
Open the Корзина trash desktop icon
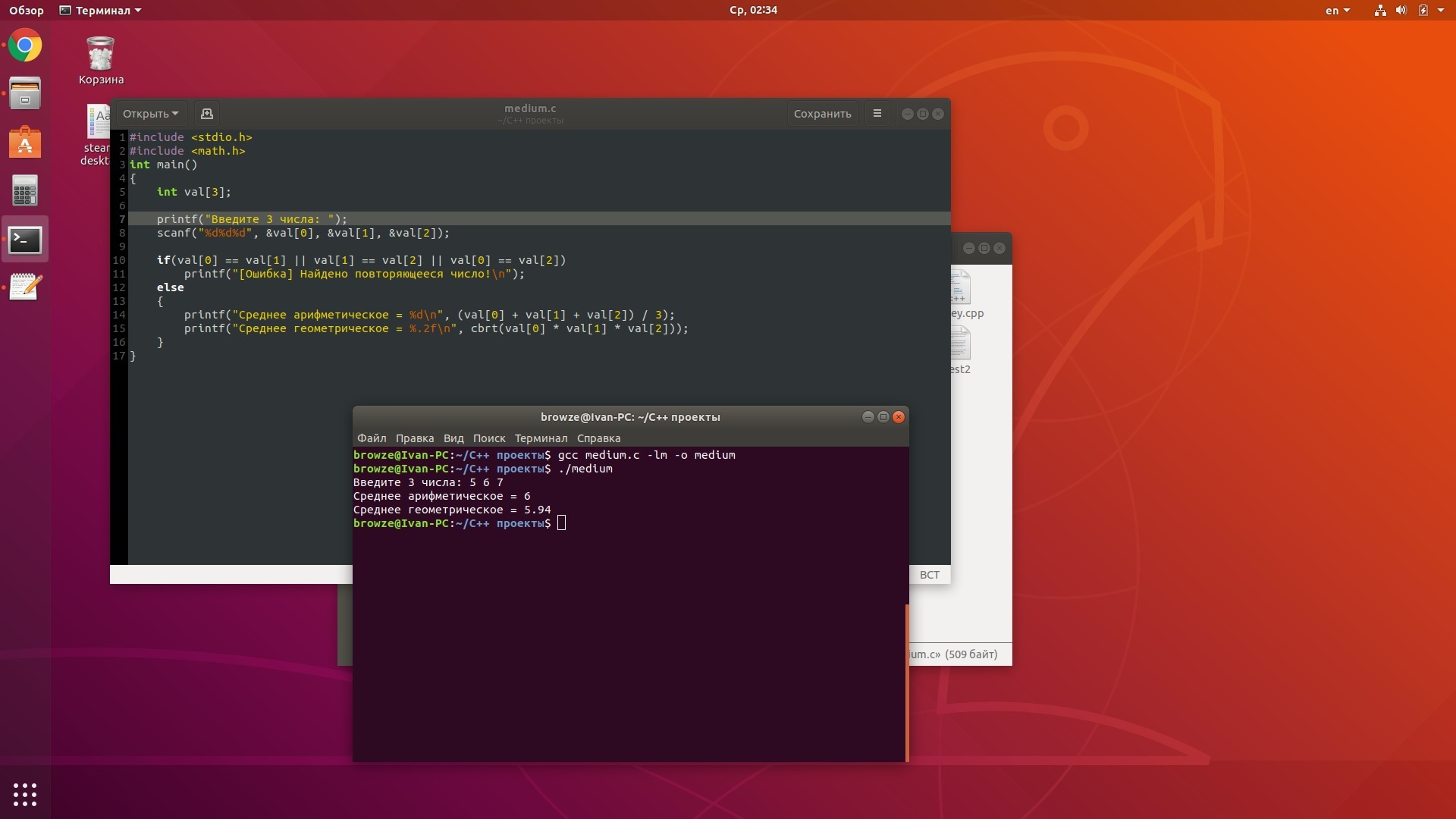coord(101,61)
